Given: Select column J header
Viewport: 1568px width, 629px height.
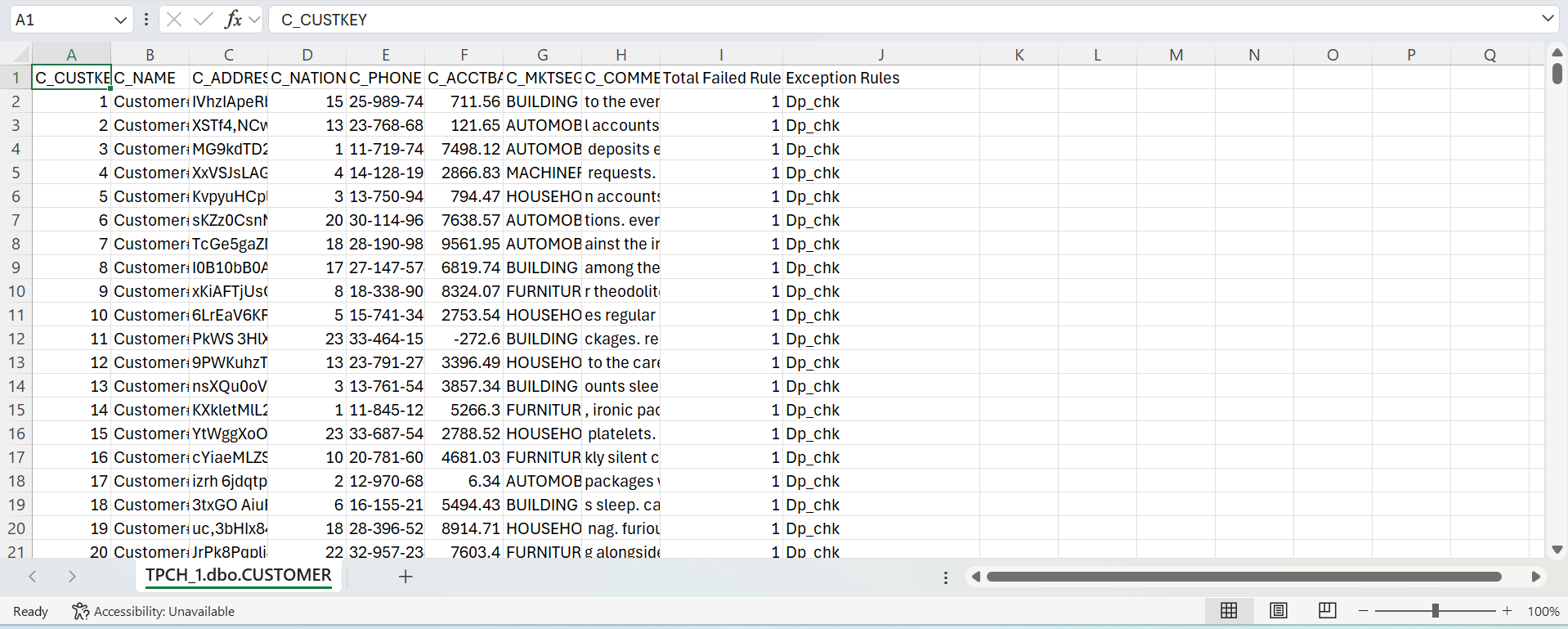Looking at the screenshot, I should pyautogui.click(x=881, y=55).
